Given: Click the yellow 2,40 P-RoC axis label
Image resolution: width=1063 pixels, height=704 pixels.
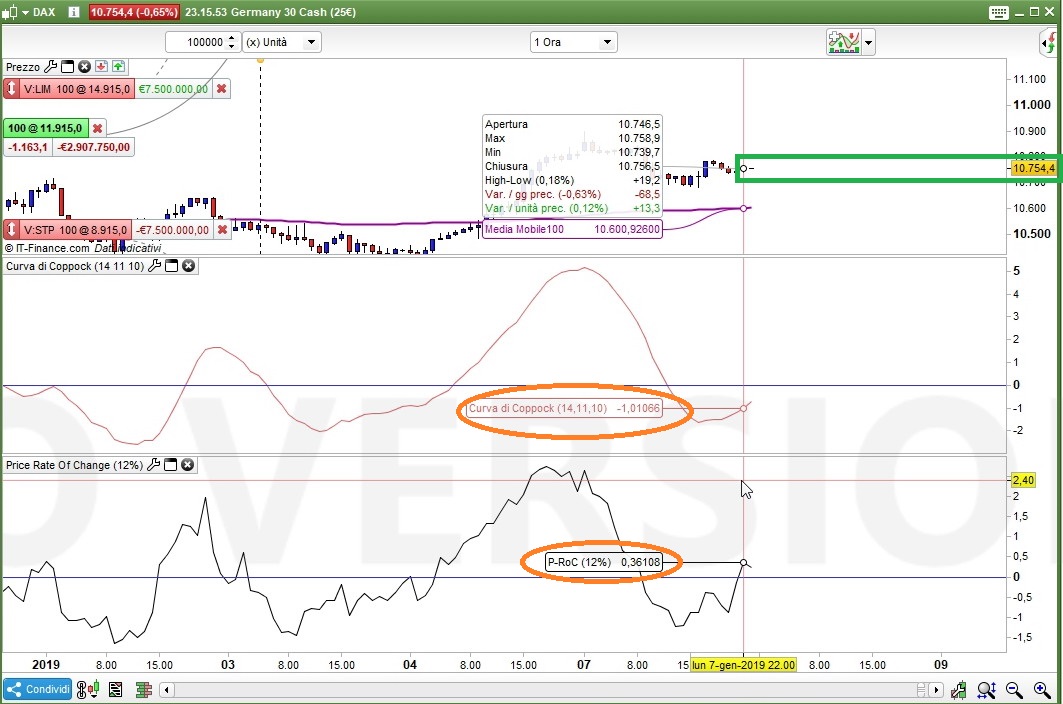Looking at the screenshot, I should [x=1023, y=480].
